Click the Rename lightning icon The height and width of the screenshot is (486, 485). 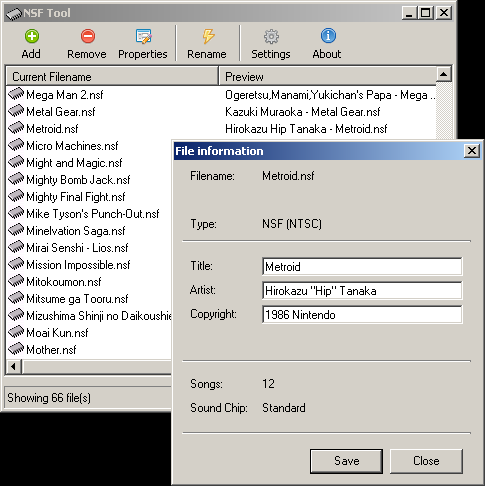(208, 36)
